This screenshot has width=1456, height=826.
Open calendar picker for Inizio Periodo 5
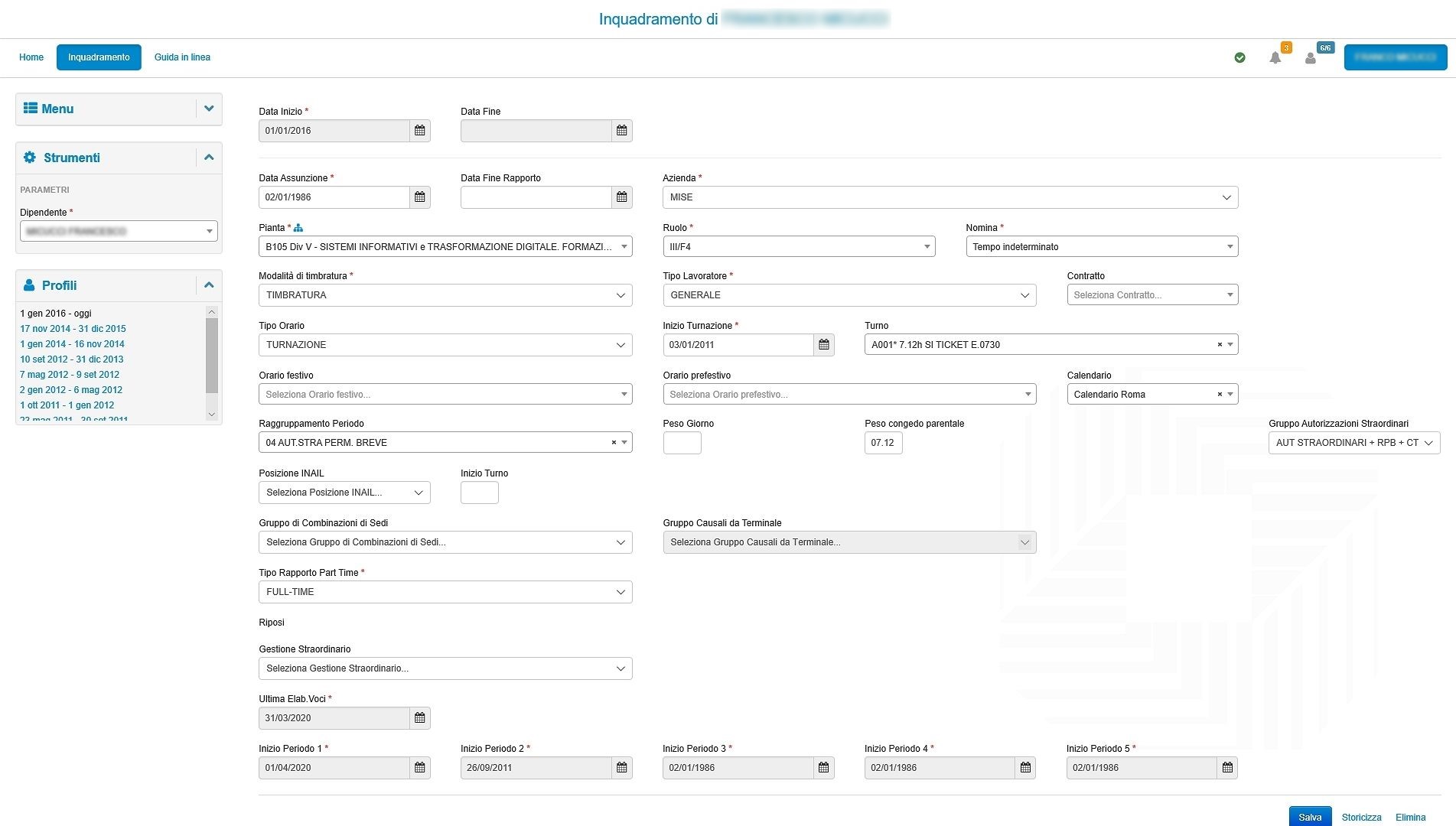(1228, 768)
